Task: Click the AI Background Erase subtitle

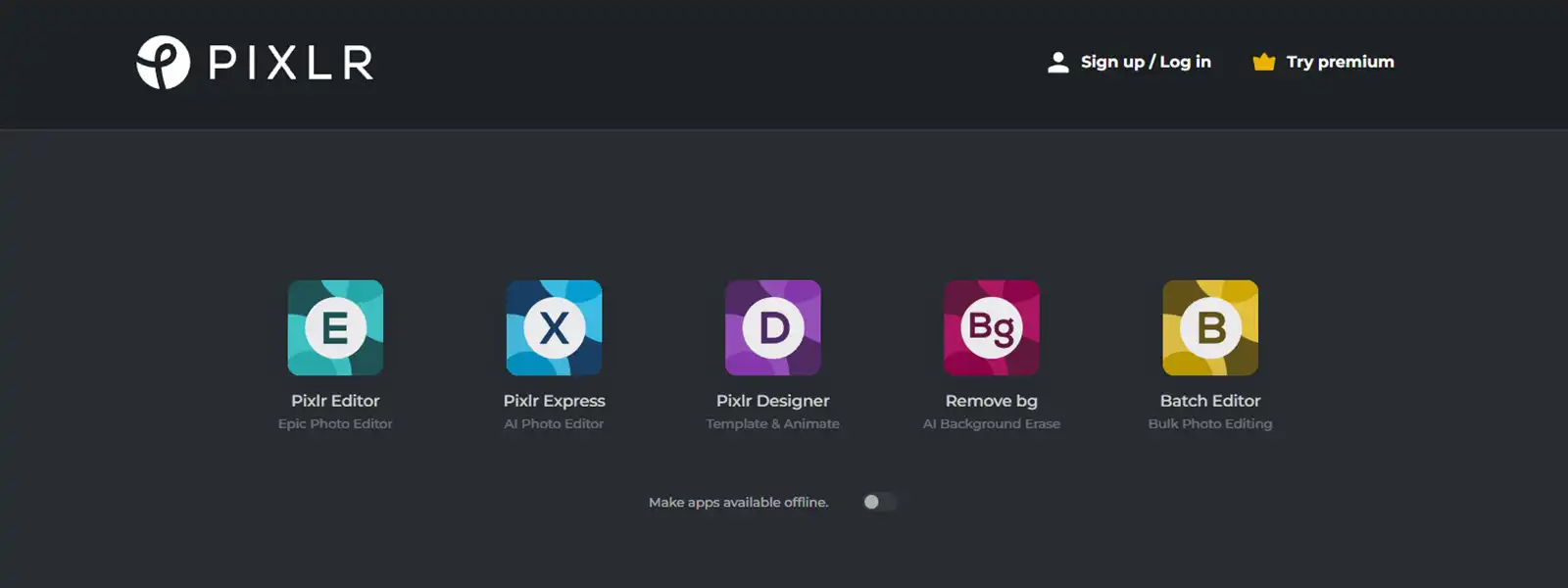Action: tap(991, 423)
